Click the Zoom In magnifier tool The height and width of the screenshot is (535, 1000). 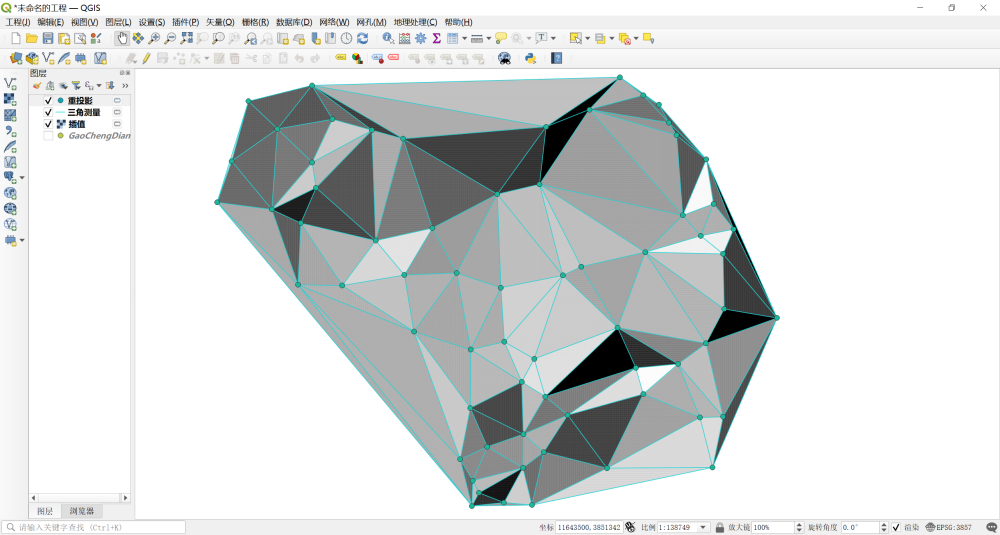pyautogui.click(x=154, y=38)
